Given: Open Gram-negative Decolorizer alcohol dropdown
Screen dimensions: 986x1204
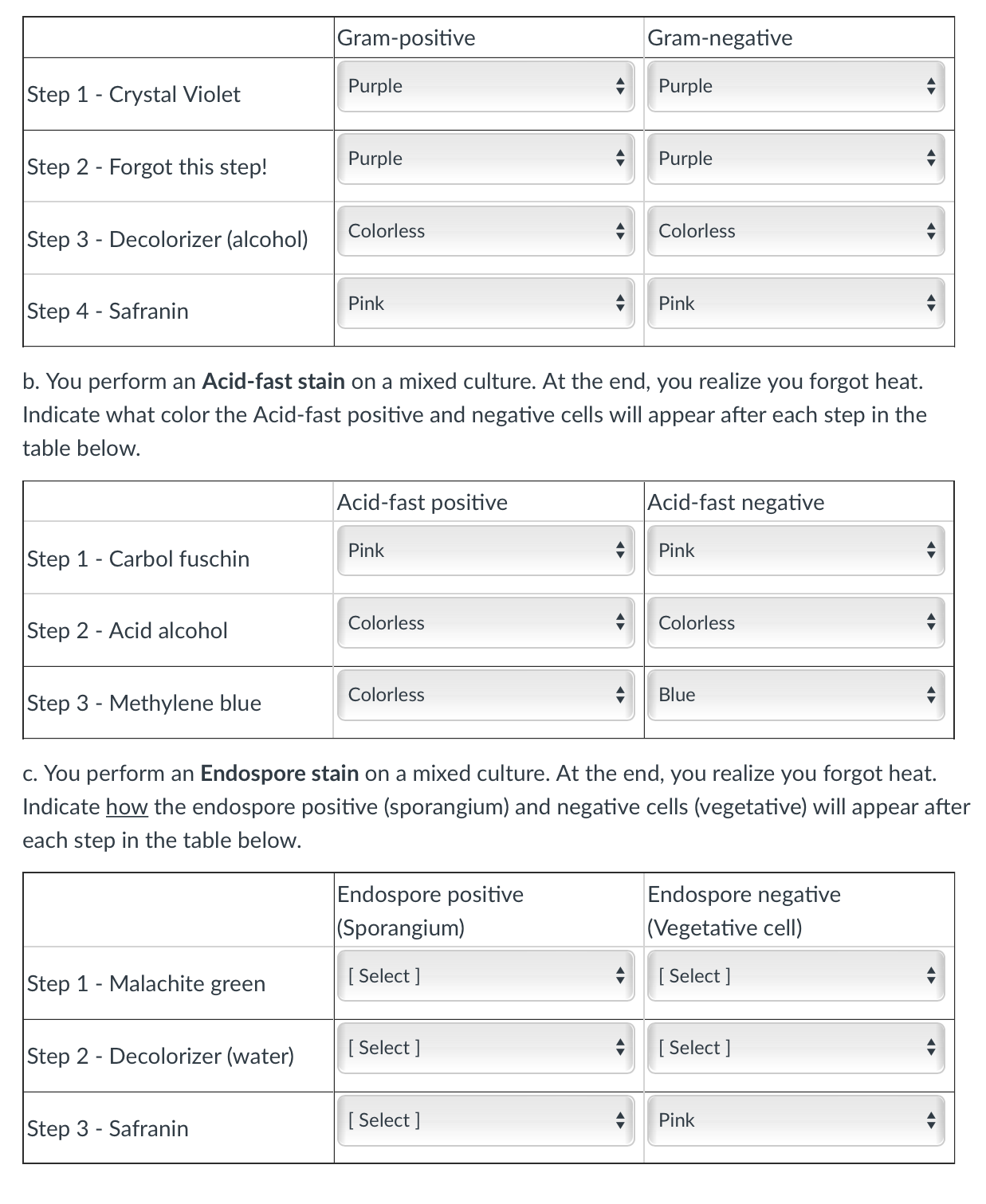Looking at the screenshot, I should 795,231.
